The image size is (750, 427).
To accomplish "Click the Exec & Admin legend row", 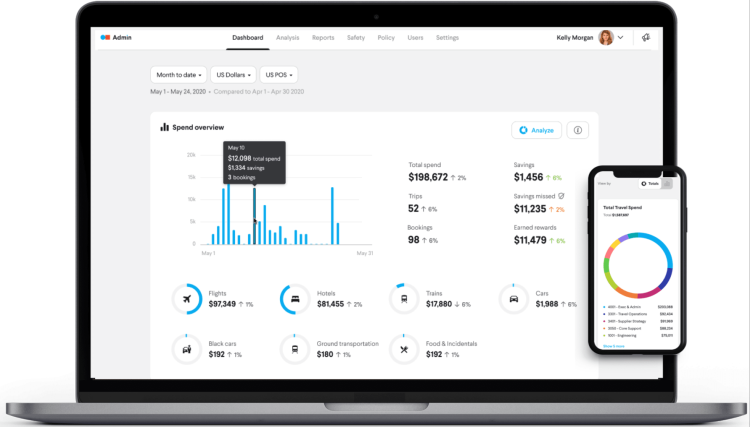I will (638, 307).
